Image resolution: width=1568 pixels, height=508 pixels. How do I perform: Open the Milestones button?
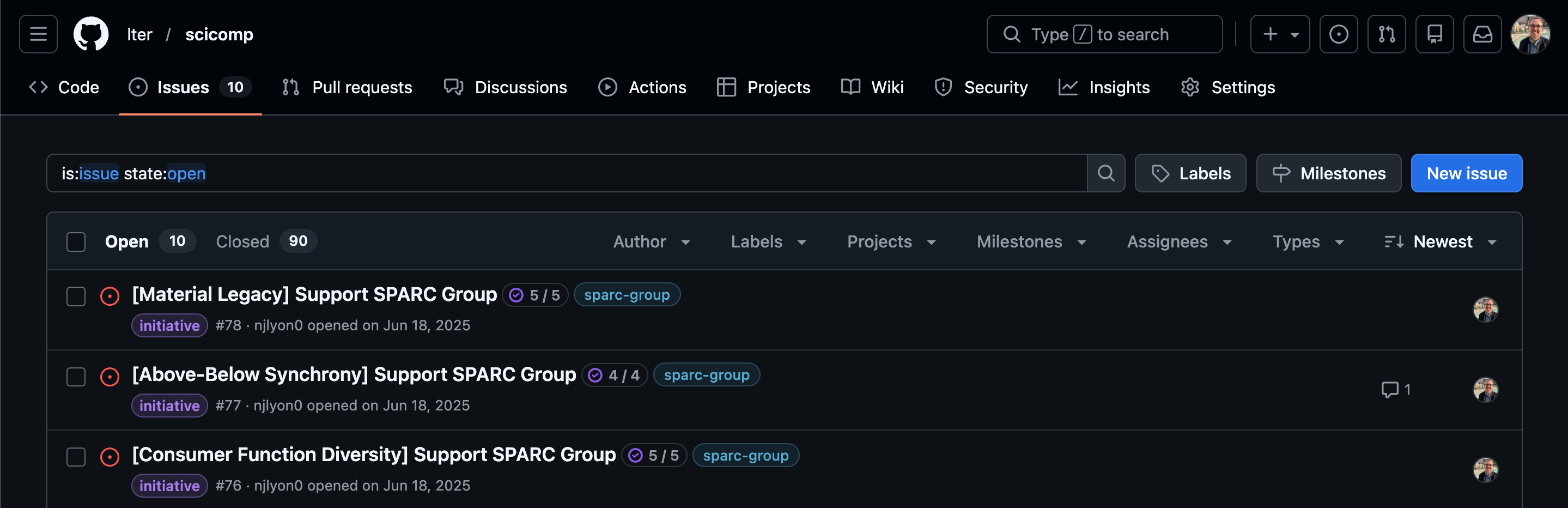(1328, 173)
